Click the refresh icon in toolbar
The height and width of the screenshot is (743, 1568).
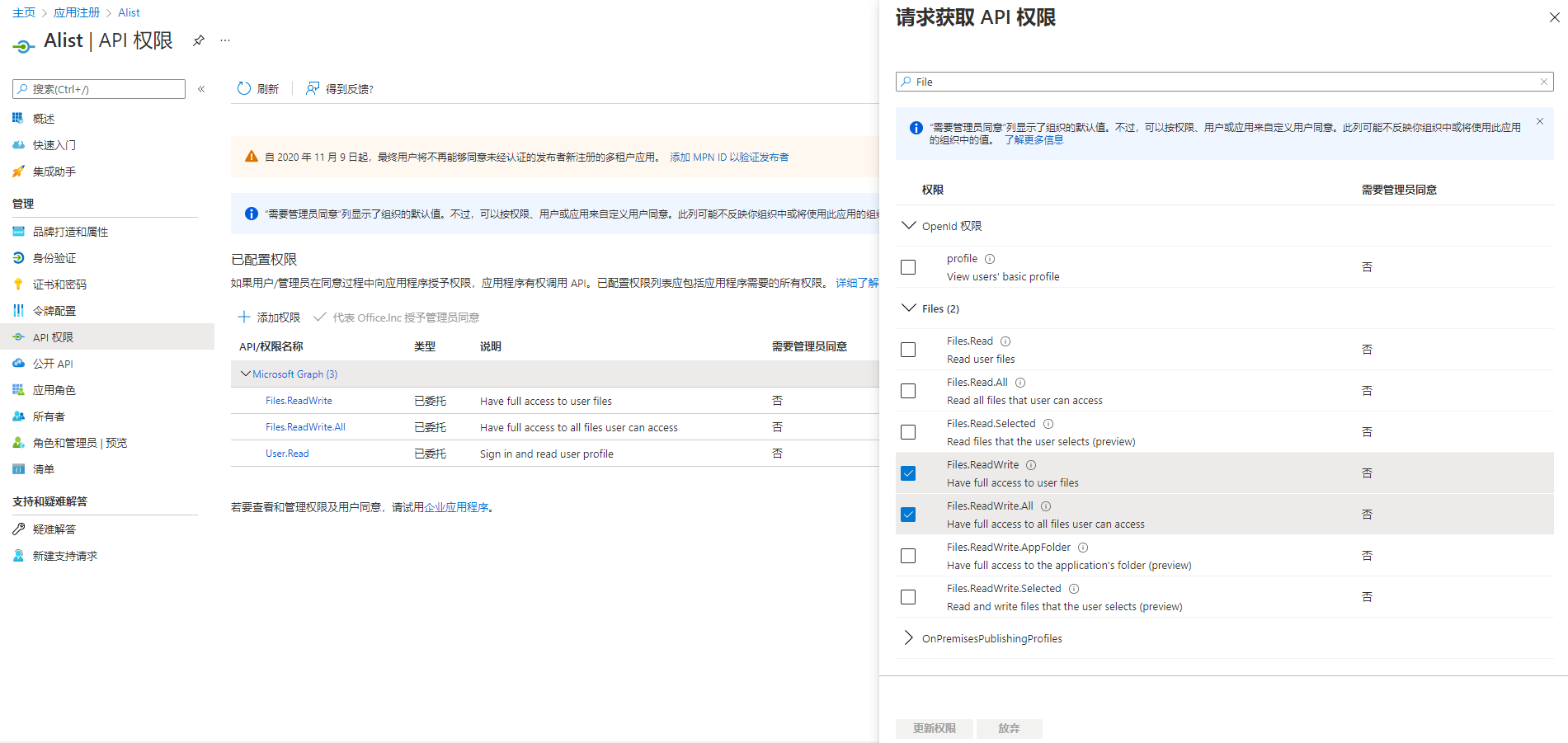click(244, 88)
